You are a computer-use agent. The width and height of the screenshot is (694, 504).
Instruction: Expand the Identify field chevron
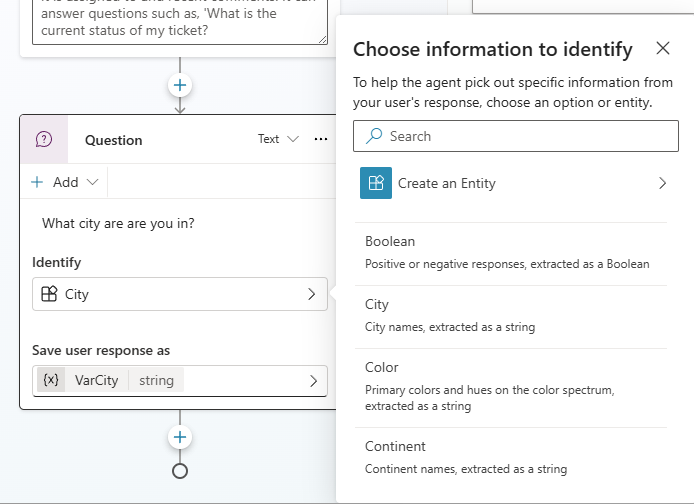pyautogui.click(x=312, y=294)
